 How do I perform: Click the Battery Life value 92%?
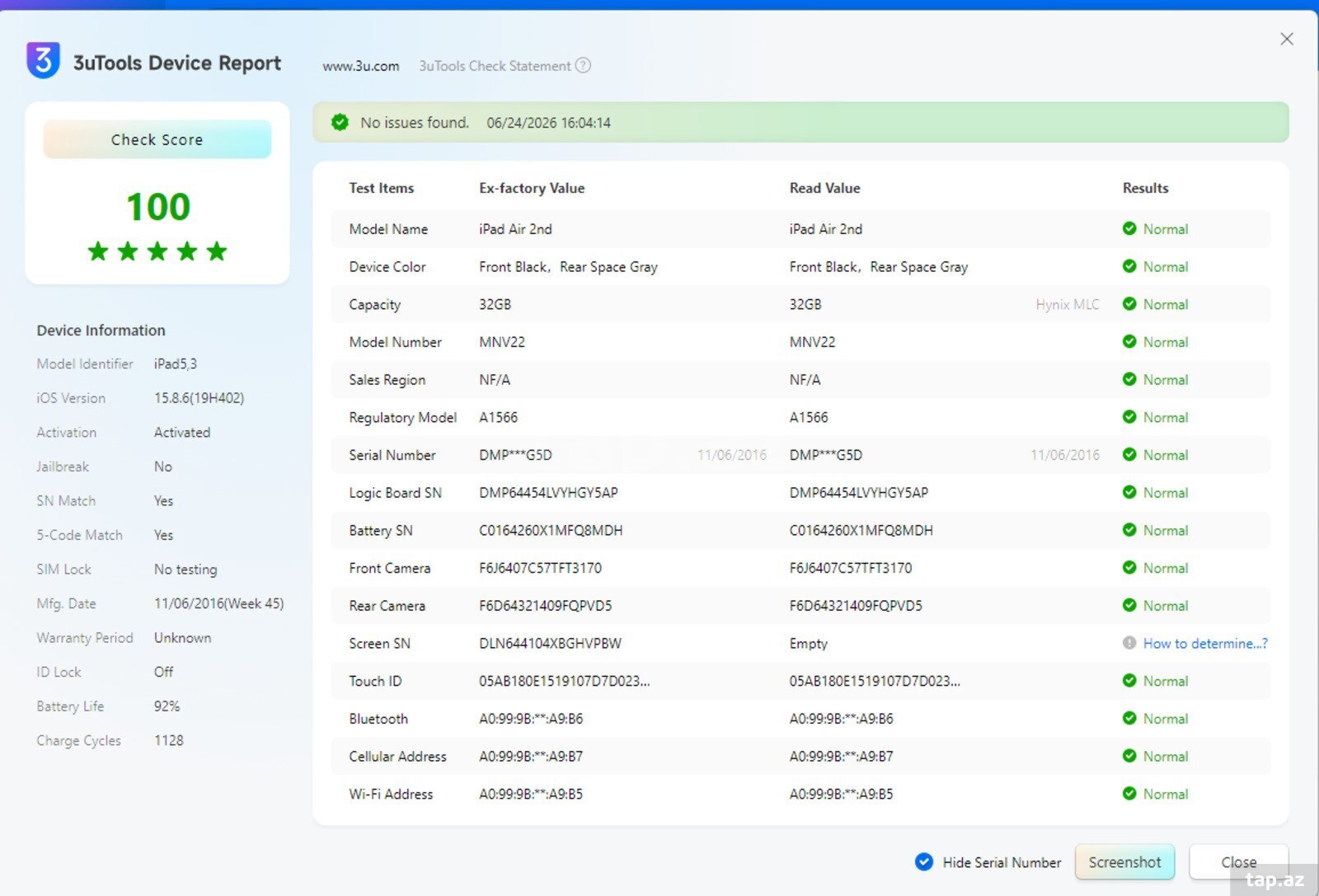(x=167, y=706)
